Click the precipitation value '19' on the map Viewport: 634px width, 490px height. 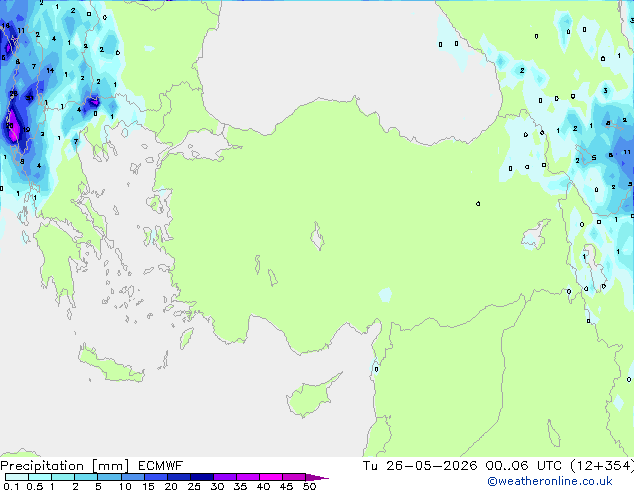coord(26,129)
